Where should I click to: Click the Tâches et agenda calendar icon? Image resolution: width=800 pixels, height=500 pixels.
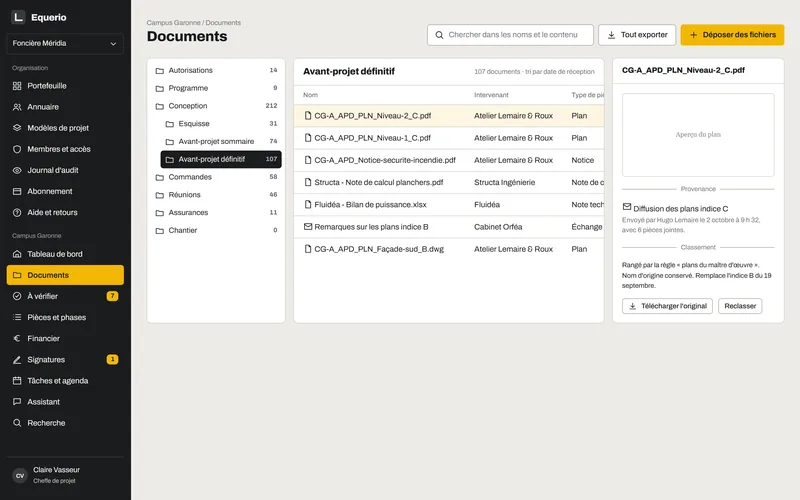pyautogui.click(x=17, y=381)
